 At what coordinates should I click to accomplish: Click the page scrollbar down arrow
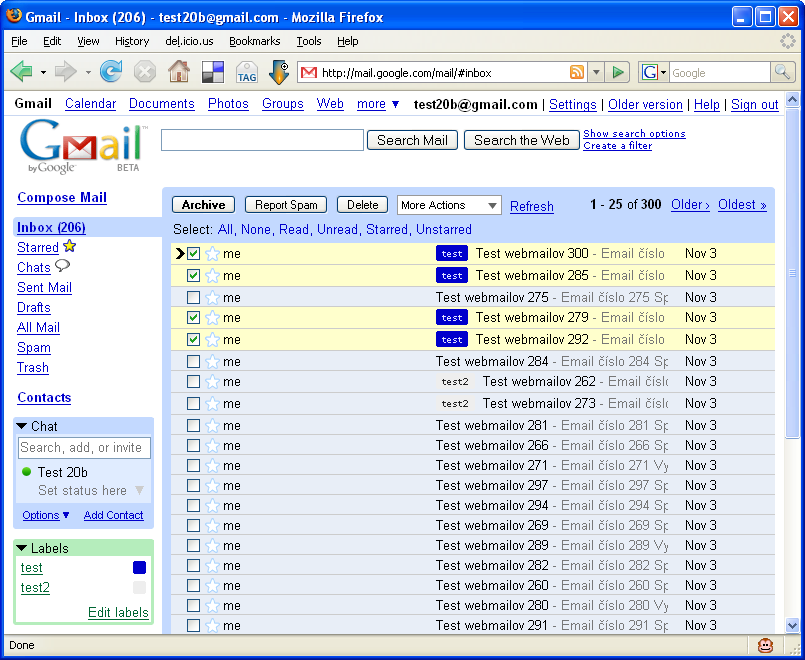(x=792, y=625)
